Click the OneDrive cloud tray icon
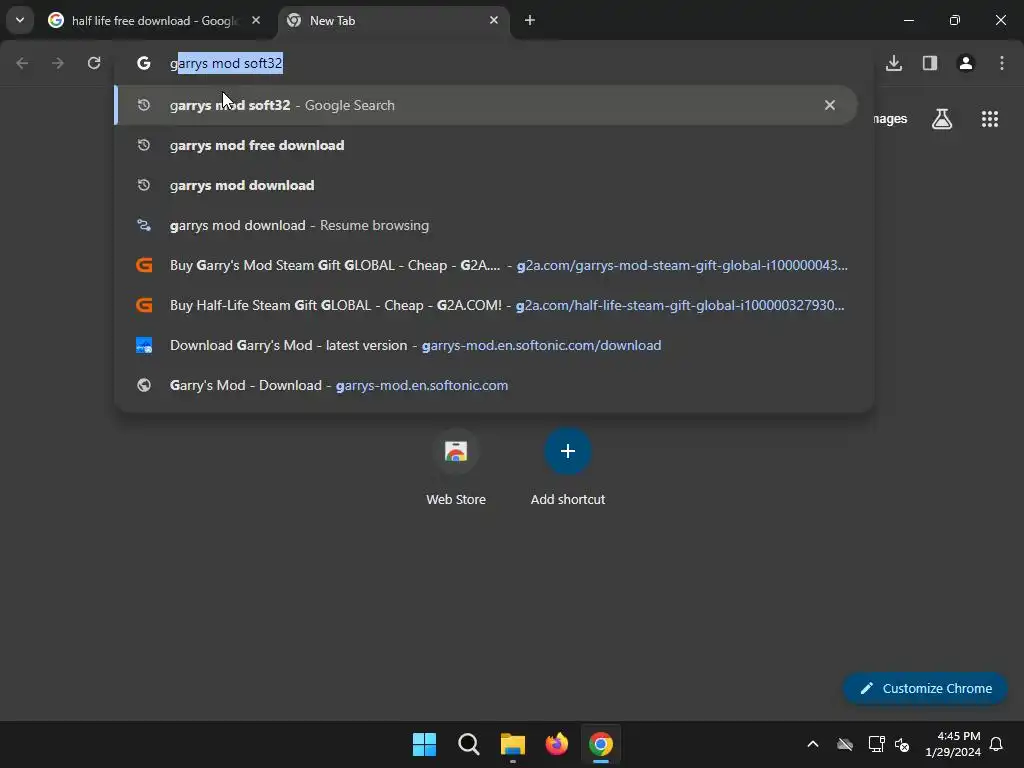Viewport: 1024px width, 768px height. coord(845,744)
